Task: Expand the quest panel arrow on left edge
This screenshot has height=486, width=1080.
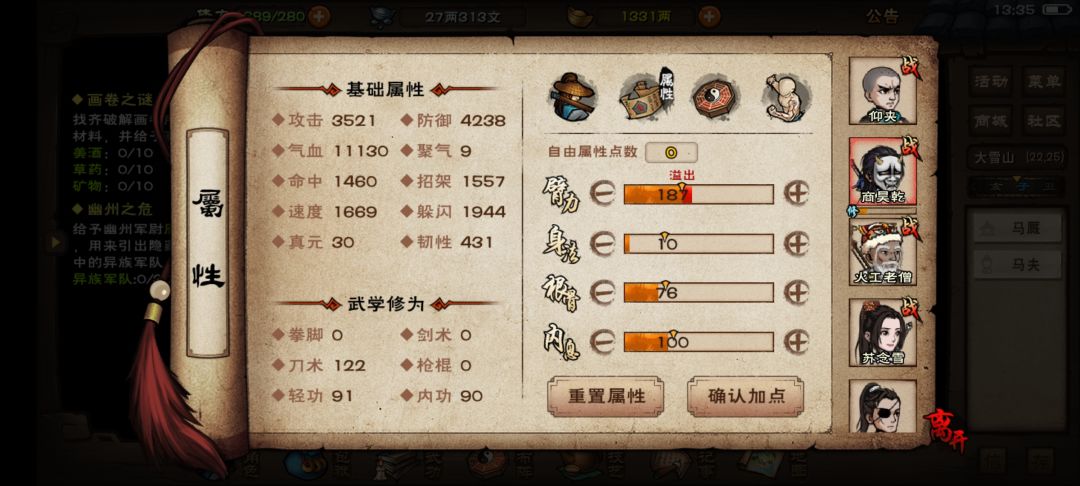Action: (56, 241)
